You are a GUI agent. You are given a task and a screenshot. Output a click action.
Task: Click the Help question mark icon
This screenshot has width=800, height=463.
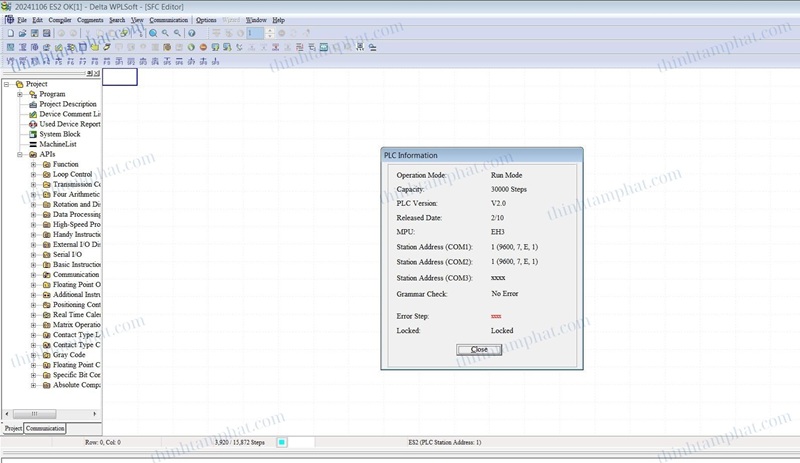coord(191,33)
